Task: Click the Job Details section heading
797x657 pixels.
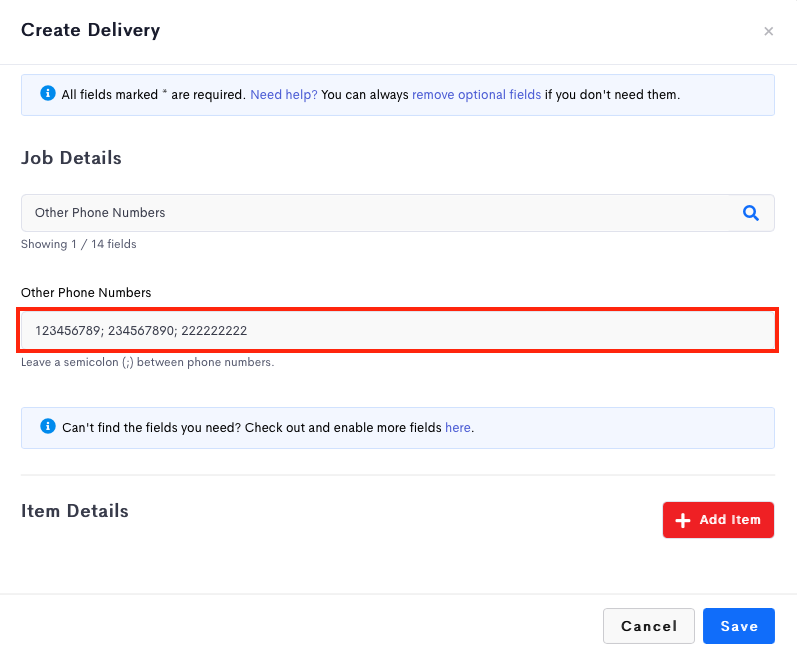Action: [71, 158]
